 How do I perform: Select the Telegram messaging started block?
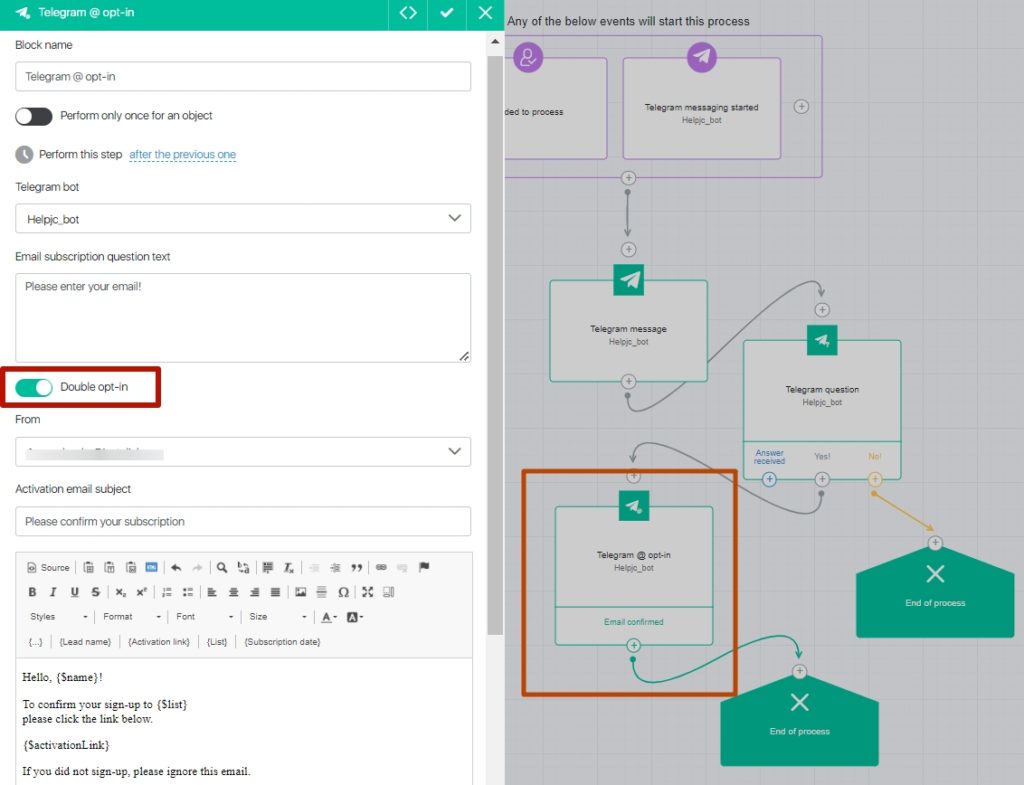click(x=702, y=108)
